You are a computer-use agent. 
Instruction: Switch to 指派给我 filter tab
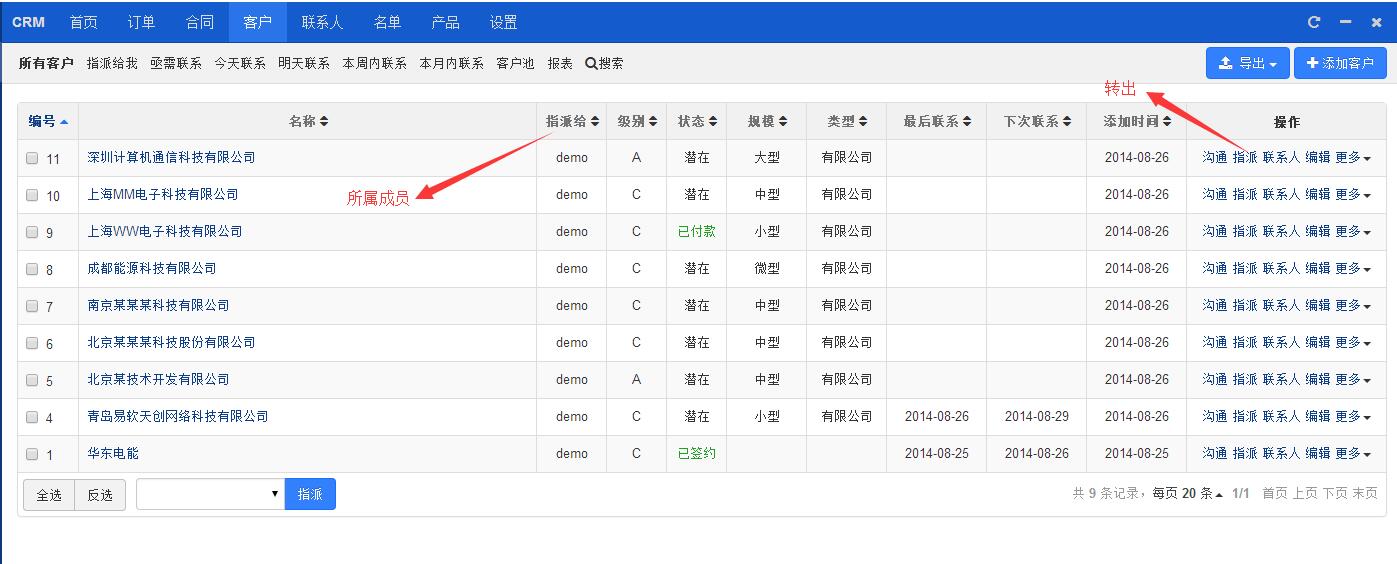[112, 63]
